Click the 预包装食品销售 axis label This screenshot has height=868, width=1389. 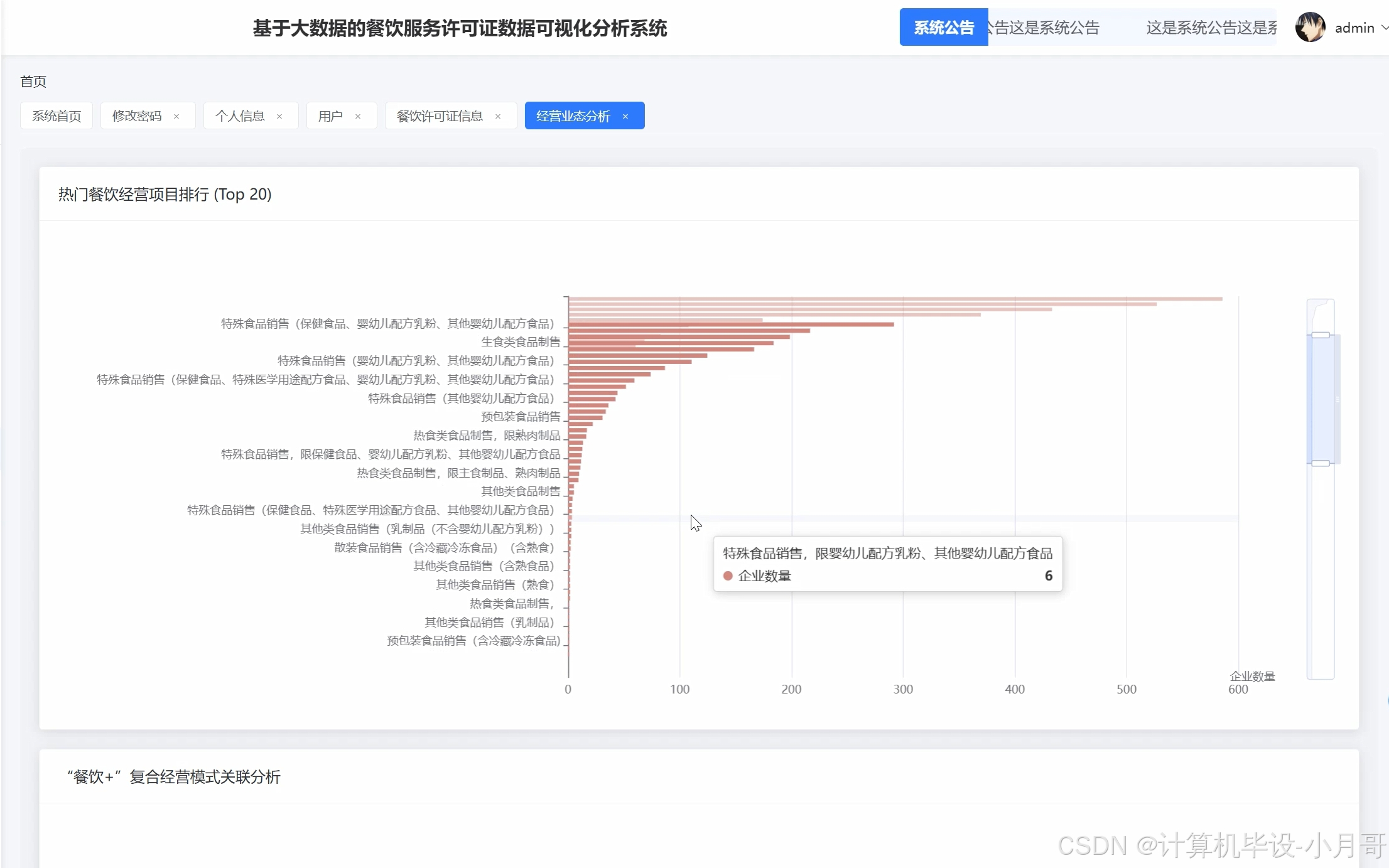coord(521,417)
